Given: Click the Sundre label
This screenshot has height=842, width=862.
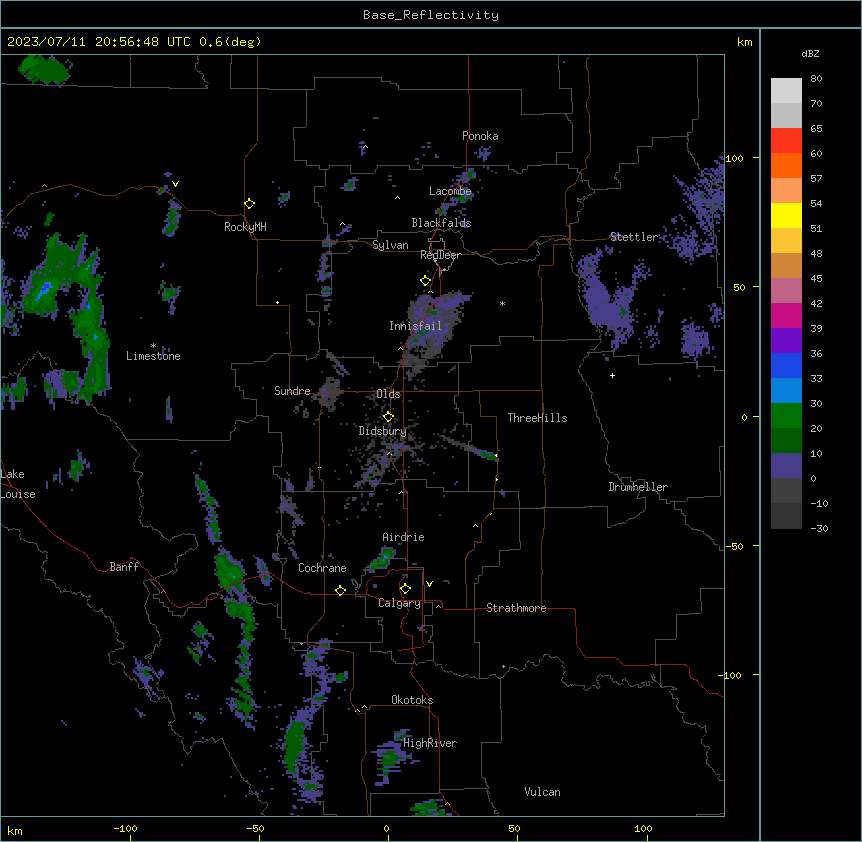Looking at the screenshot, I should pyautogui.click(x=292, y=391).
